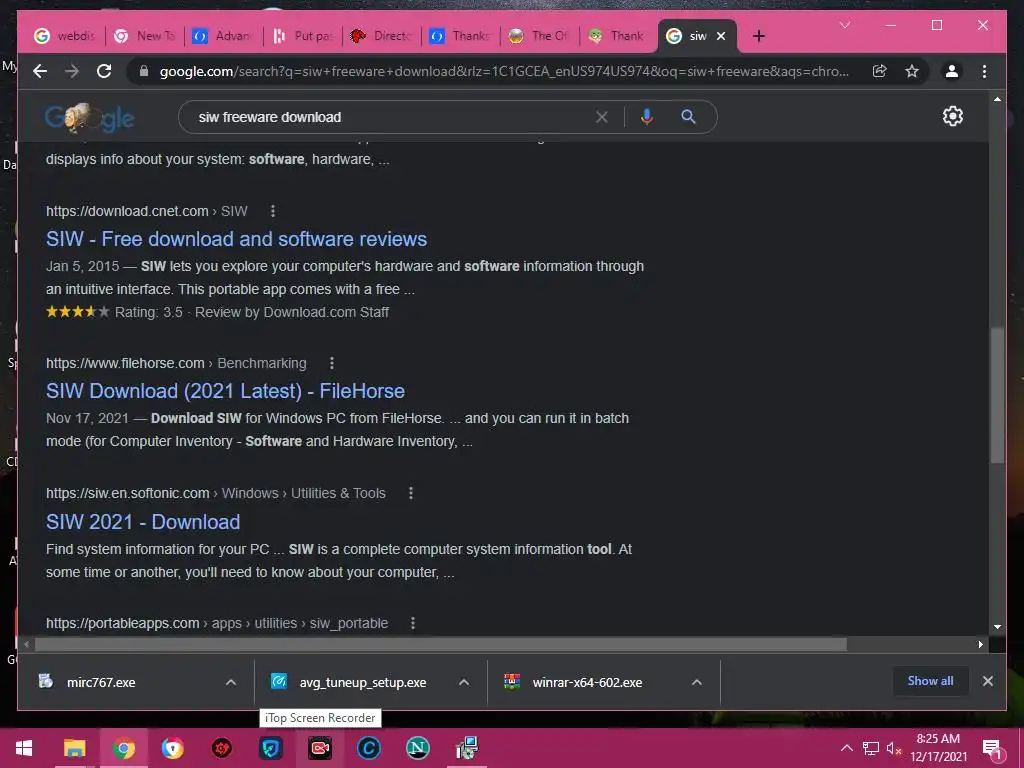Close the active siw tab
The height and width of the screenshot is (768, 1024).
point(721,36)
